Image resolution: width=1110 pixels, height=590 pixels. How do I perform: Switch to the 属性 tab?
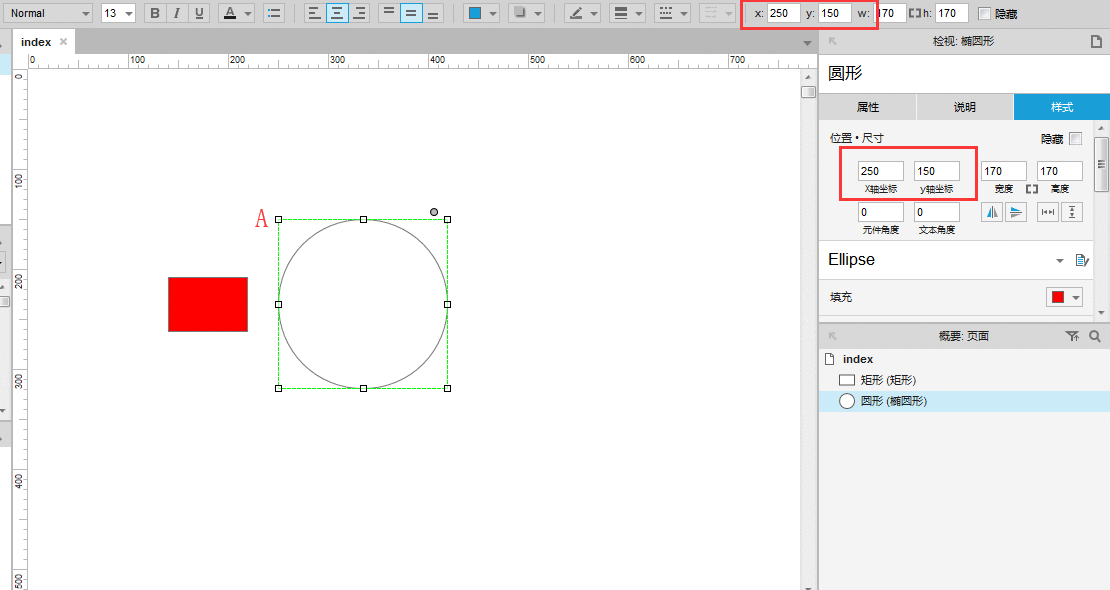tap(867, 107)
